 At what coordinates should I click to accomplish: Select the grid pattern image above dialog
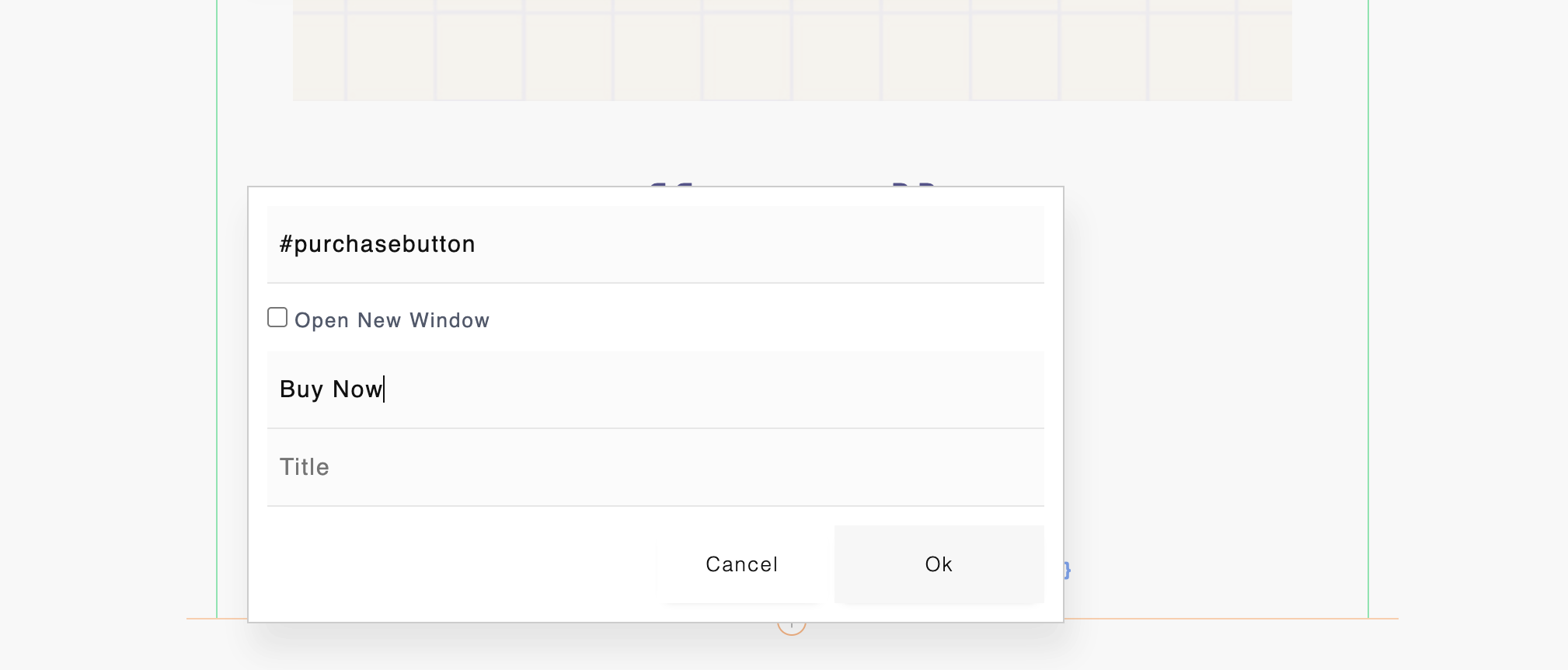pos(792,50)
